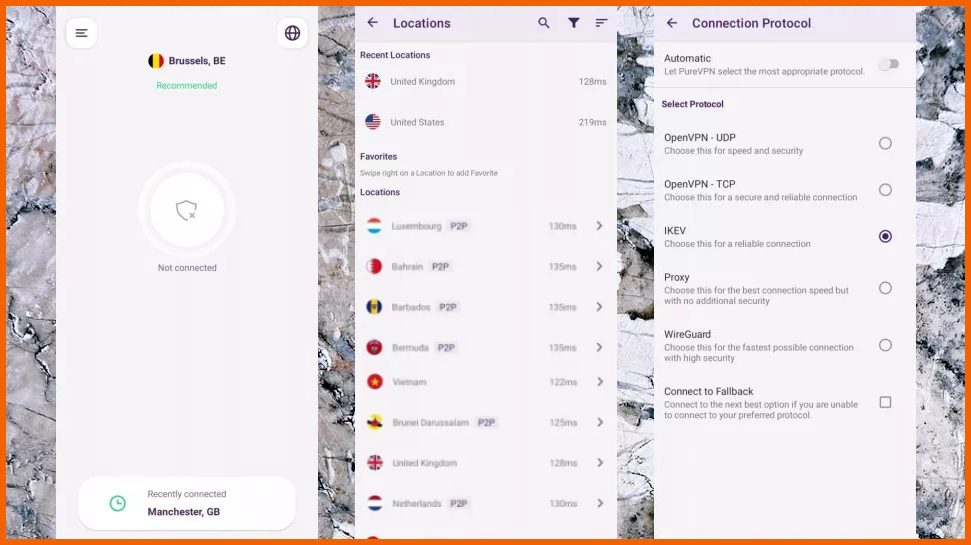Image resolution: width=971 pixels, height=545 pixels.
Task: Click the Luxembourg P2P badge
Action: click(459, 226)
